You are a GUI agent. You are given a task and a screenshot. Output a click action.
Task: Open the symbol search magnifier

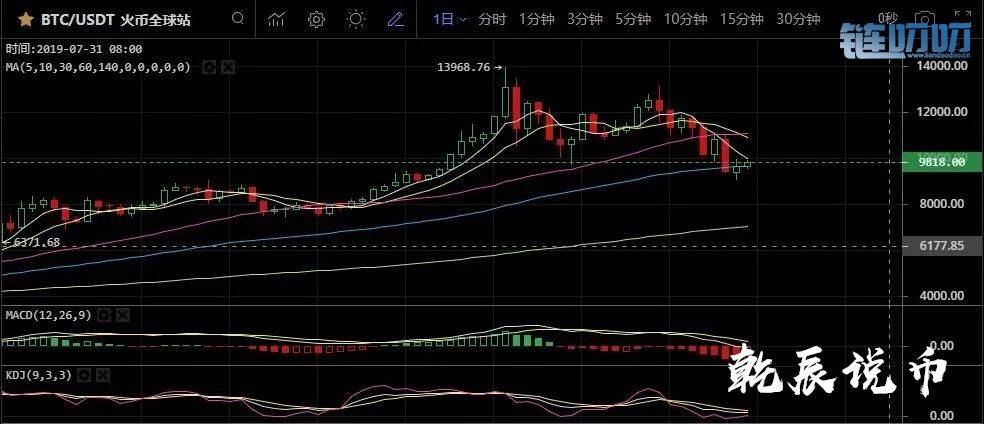tap(237, 19)
